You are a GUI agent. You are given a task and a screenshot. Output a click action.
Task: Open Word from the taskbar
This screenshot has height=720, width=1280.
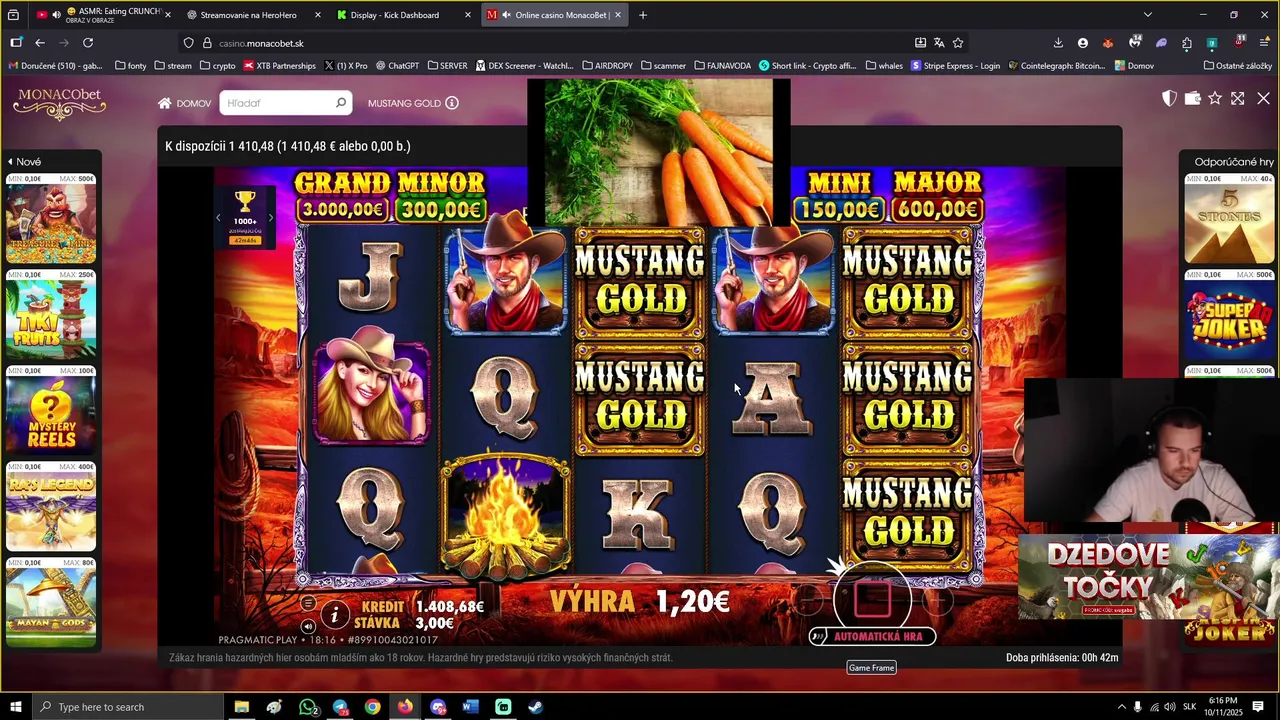pyautogui.click(x=470, y=707)
